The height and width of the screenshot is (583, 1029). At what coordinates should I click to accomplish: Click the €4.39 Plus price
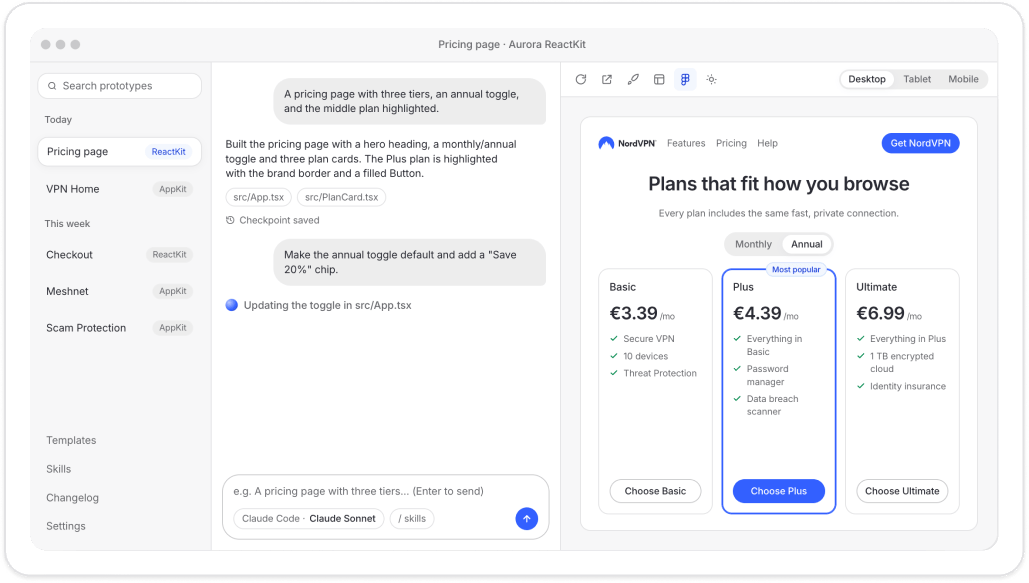tap(757, 314)
